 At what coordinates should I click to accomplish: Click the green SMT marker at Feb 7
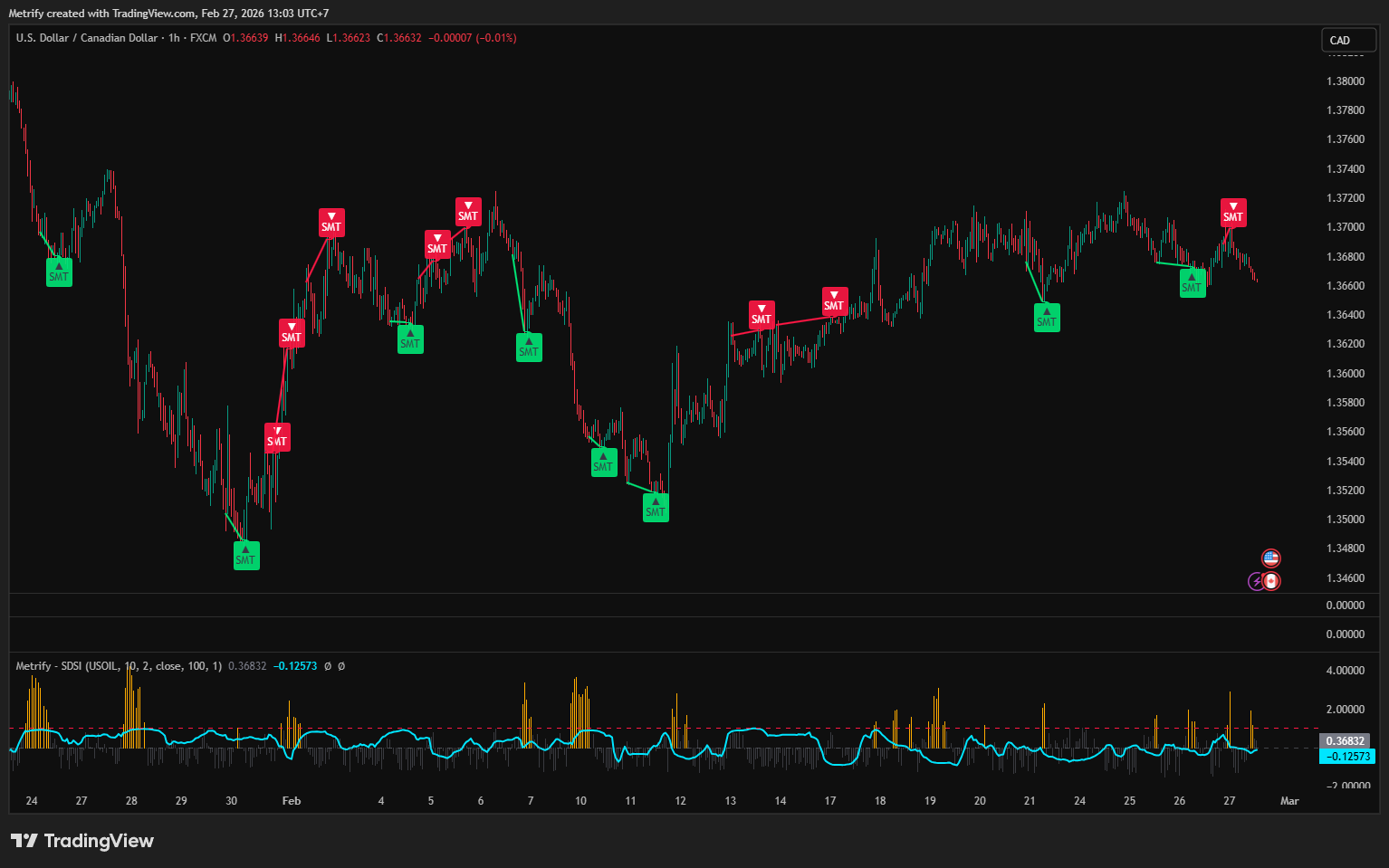(x=529, y=348)
